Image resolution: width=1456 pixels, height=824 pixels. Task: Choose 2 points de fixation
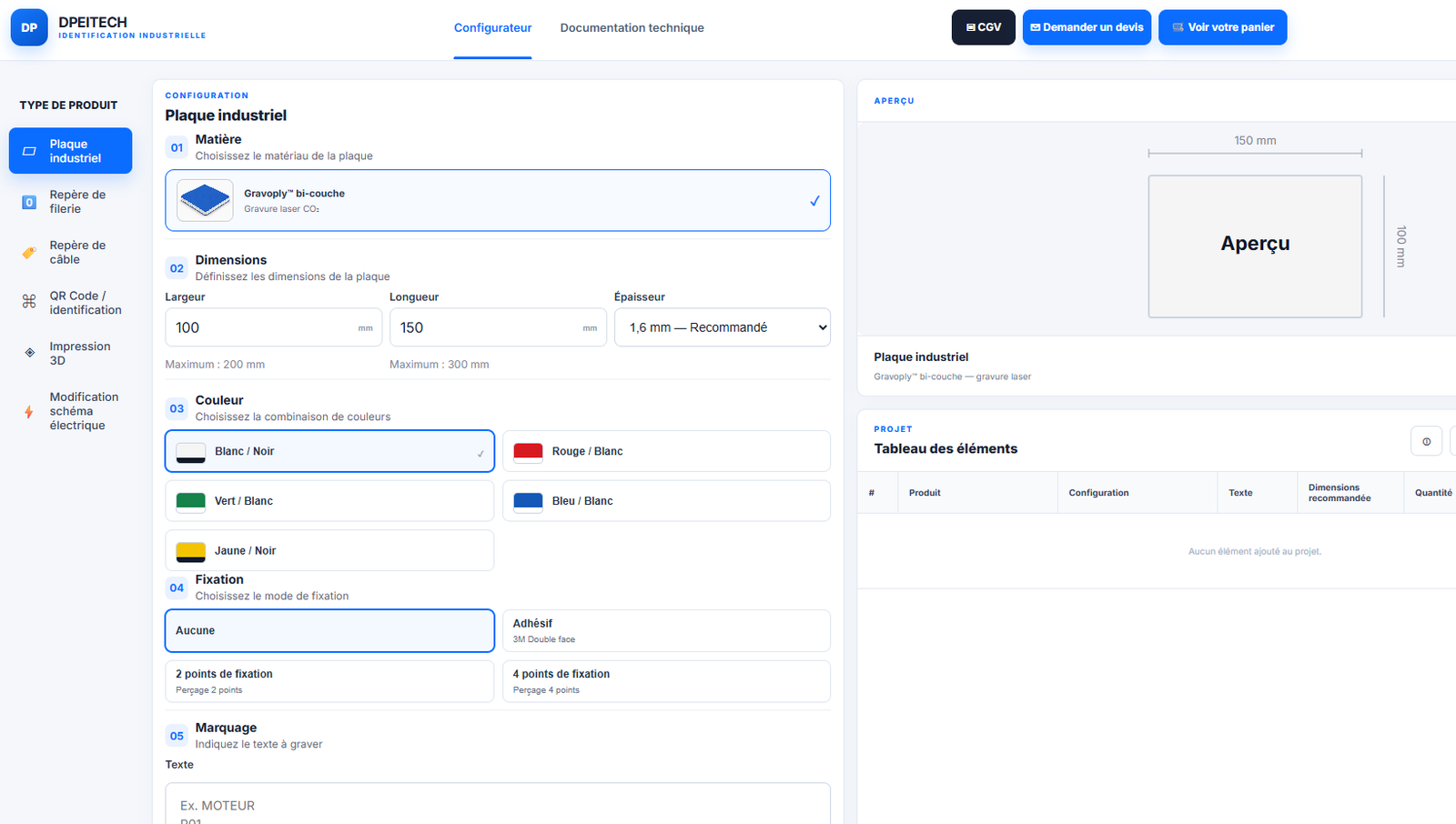[x=329, y=681]
